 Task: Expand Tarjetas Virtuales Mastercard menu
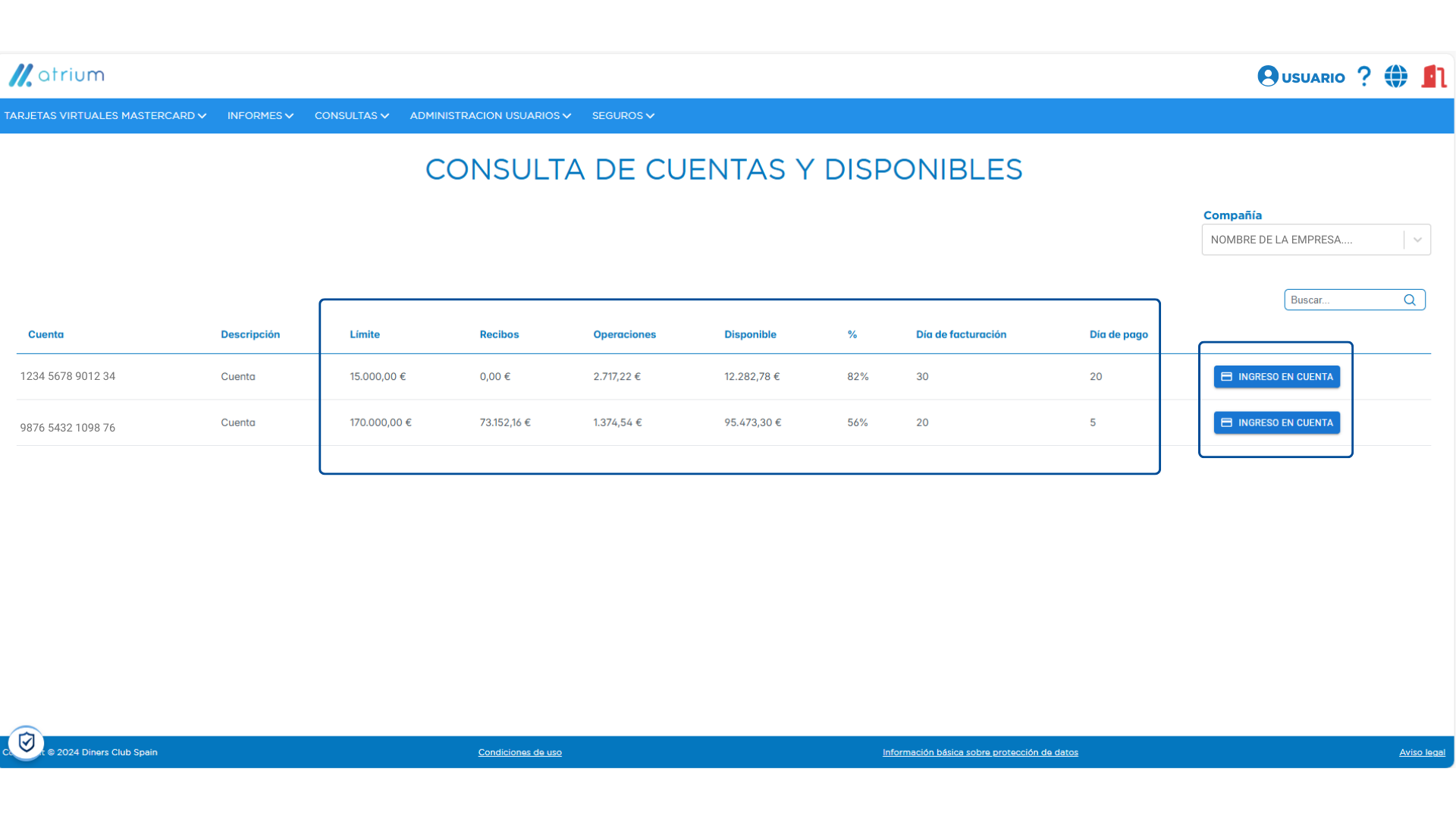(105, 116)
